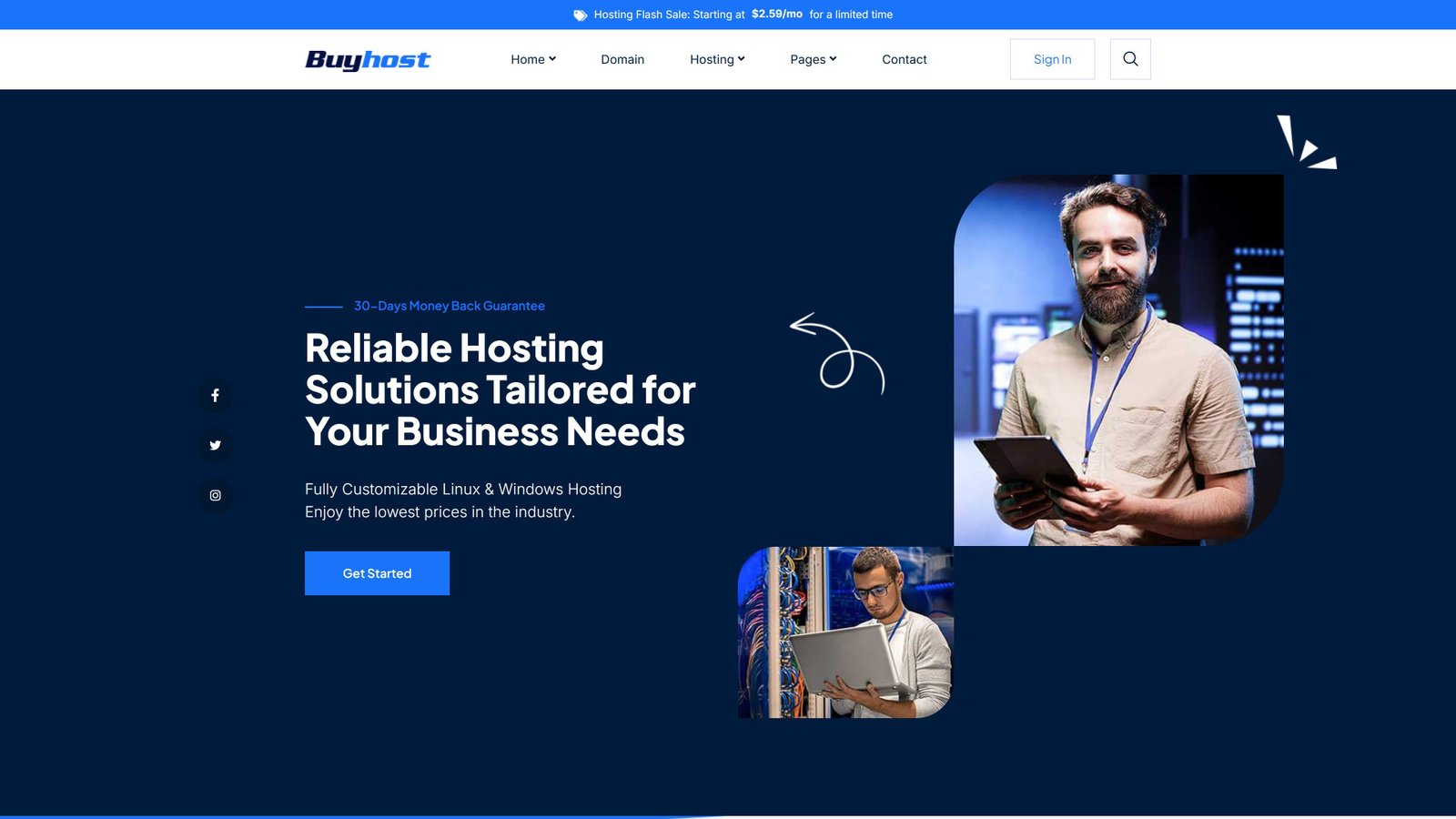Select the 30-Days Money Back Guarantee text
This screenshot has width=1456, height=819.
pyautogui.click(x=449, y=306)
